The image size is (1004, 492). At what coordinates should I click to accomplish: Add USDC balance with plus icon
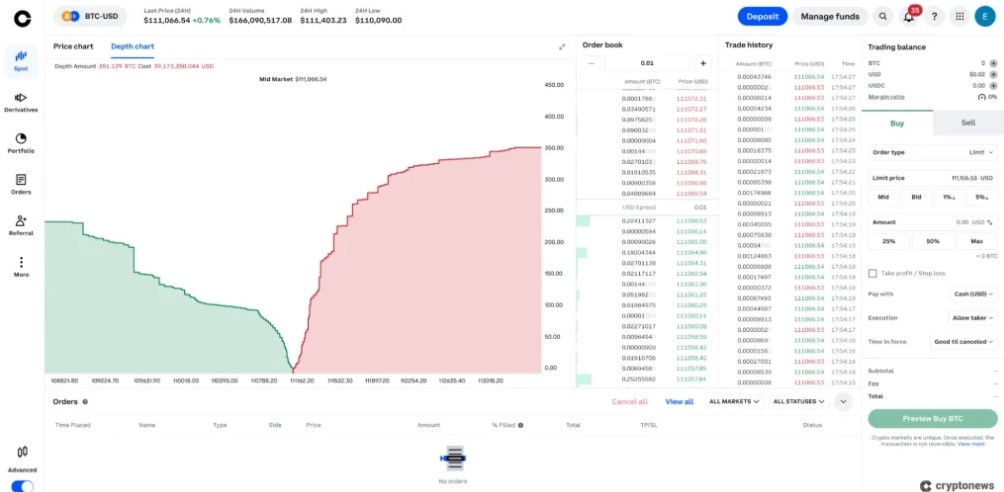pyautogui.click(x=993, y=85)
